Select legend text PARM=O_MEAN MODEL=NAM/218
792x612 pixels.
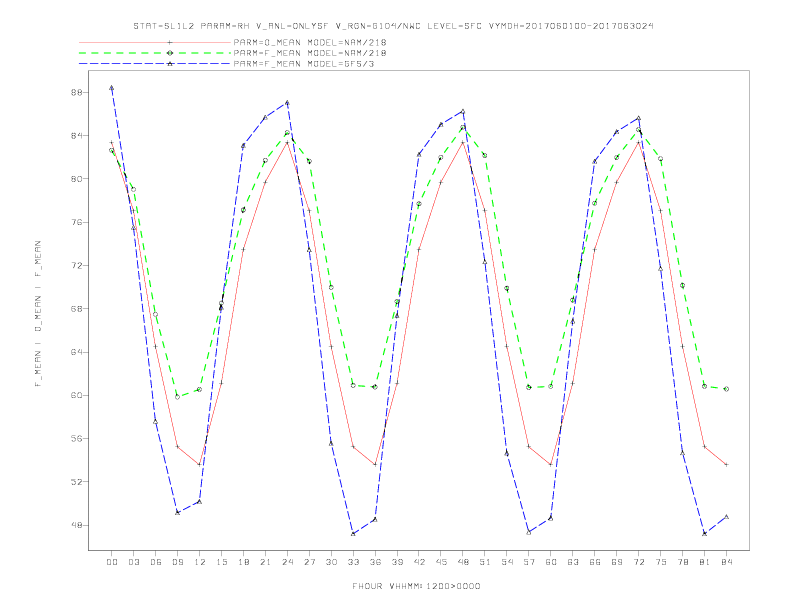point(310,42)
